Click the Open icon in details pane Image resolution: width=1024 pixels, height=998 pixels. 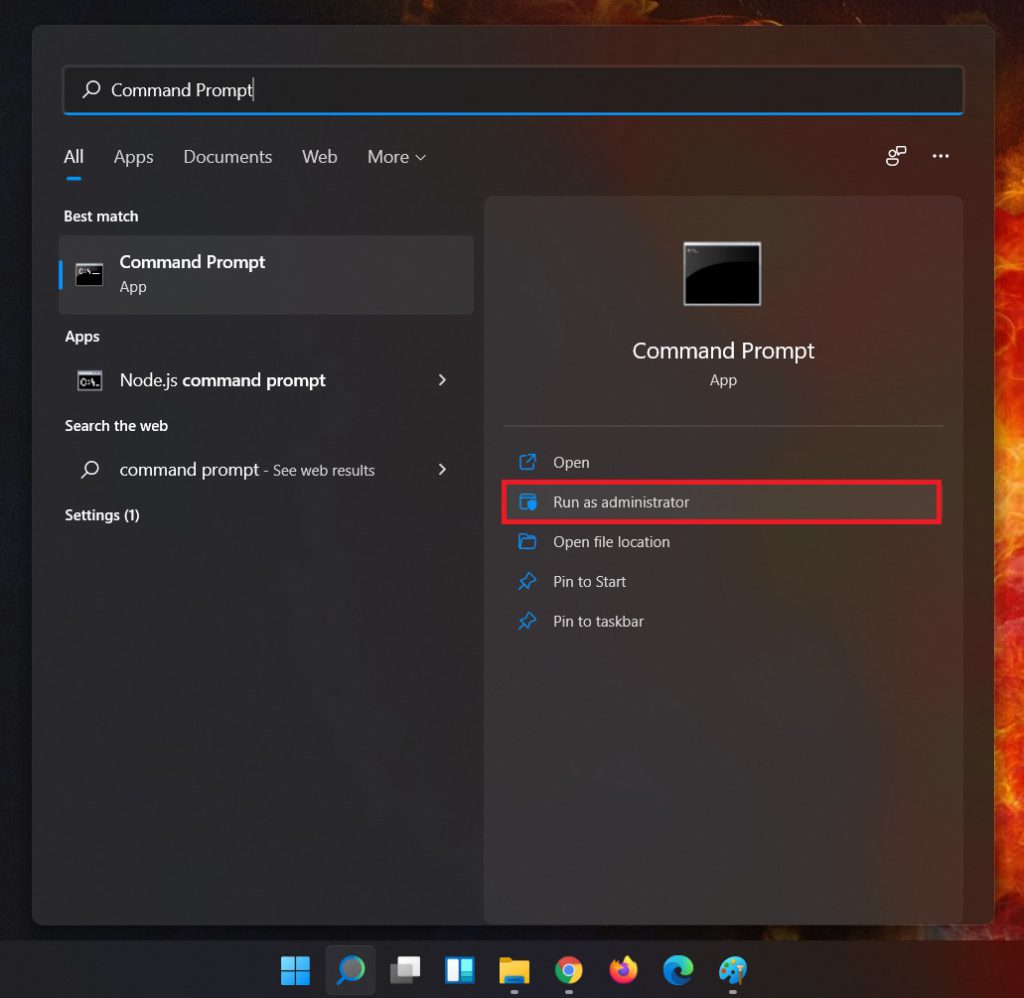[x=527, y=462]
